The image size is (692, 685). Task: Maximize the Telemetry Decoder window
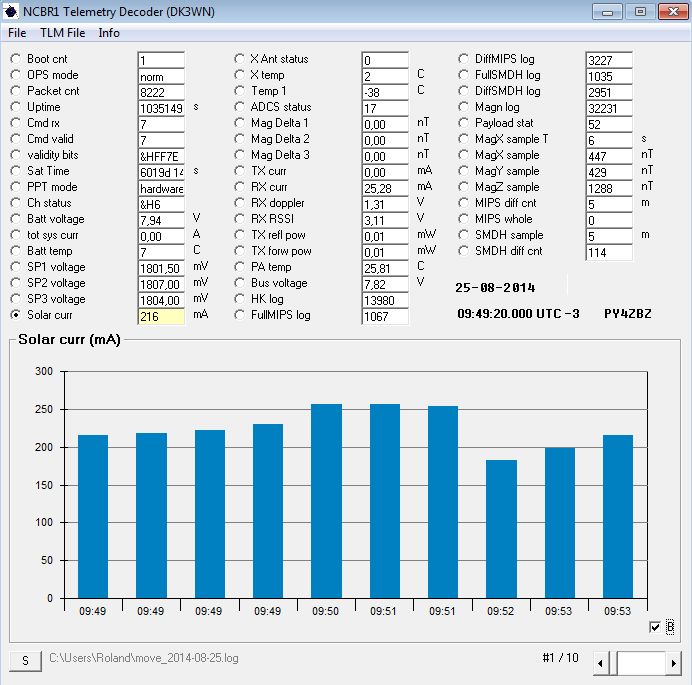[x=639, y=12]
